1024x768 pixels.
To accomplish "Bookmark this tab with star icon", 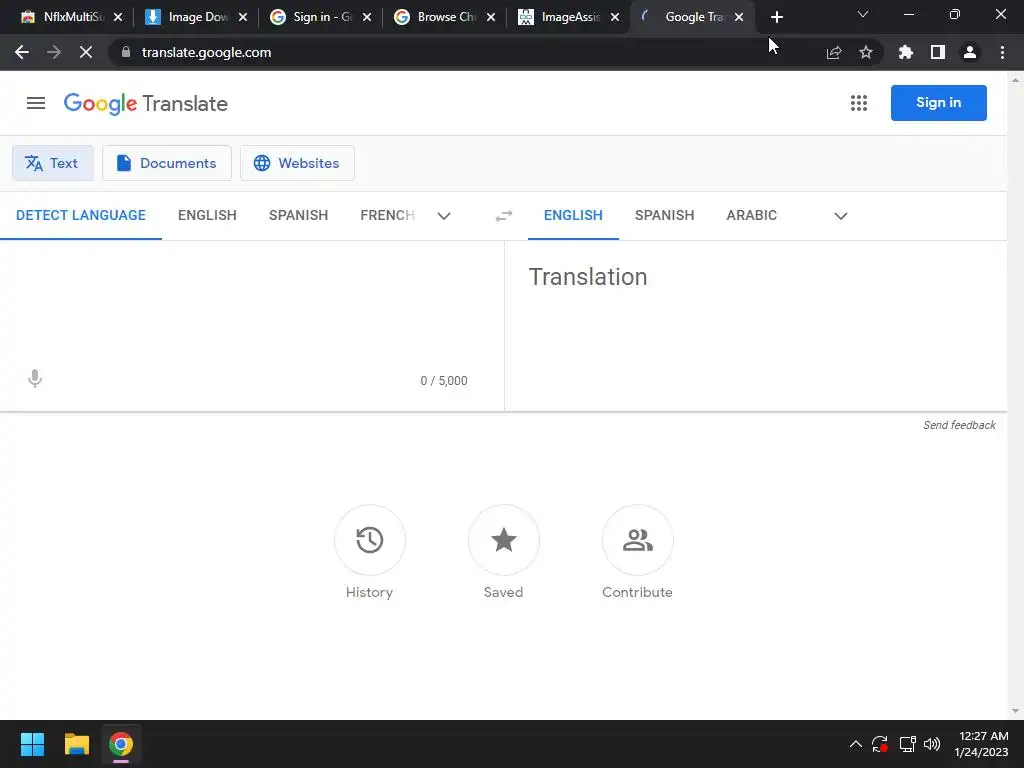I will [866, 52].
